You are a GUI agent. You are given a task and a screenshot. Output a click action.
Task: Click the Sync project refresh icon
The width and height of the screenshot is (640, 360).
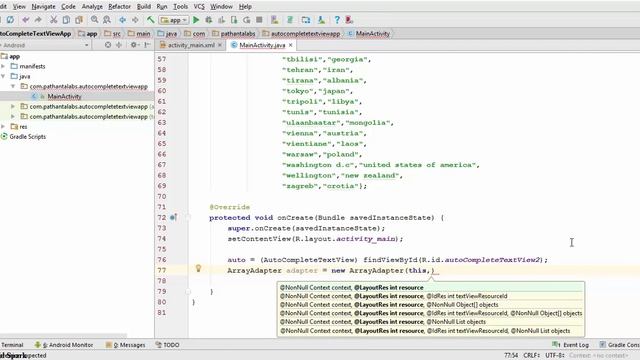(10, 20)
